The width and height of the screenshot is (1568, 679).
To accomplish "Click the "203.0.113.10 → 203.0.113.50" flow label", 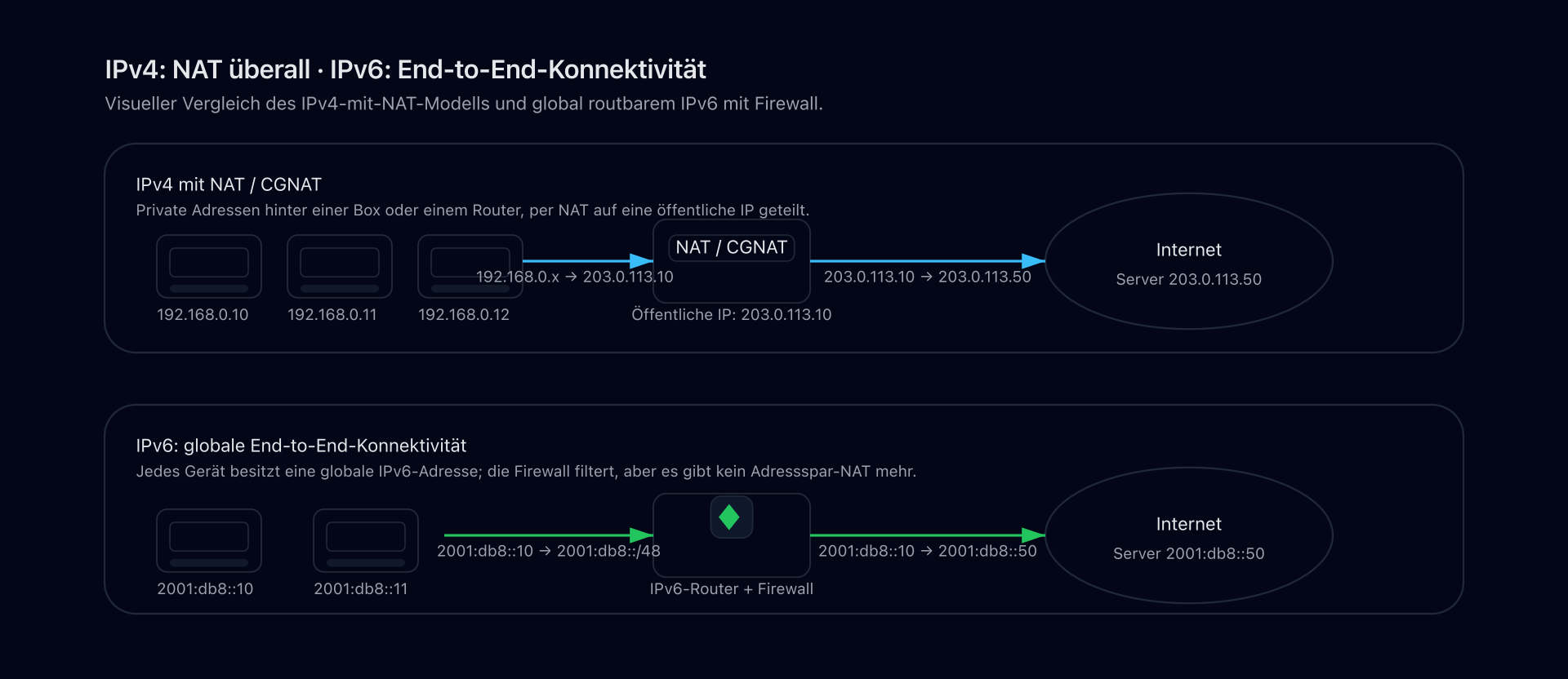I will tap(927, 277).
